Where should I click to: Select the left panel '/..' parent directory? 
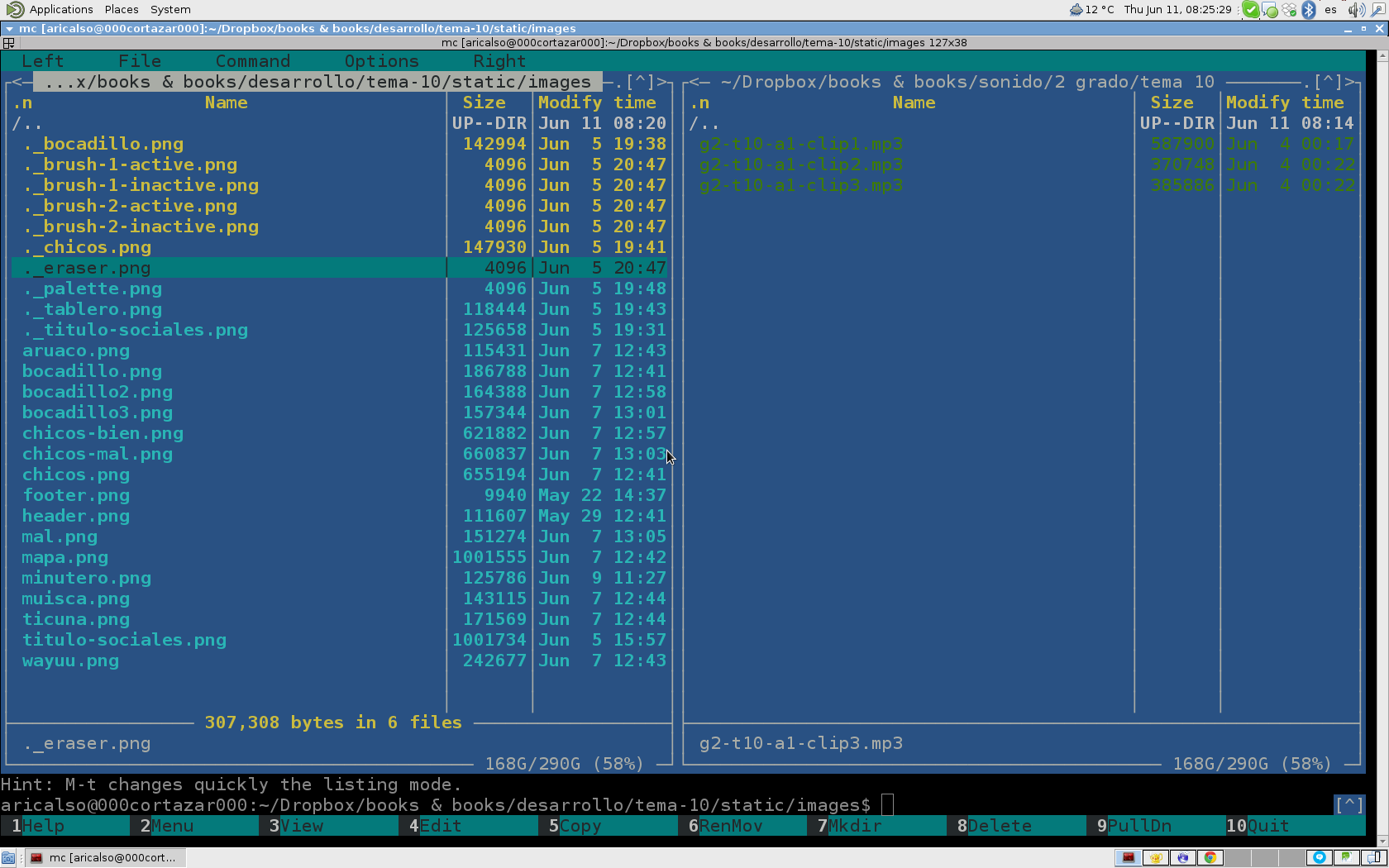pos(27,123)
